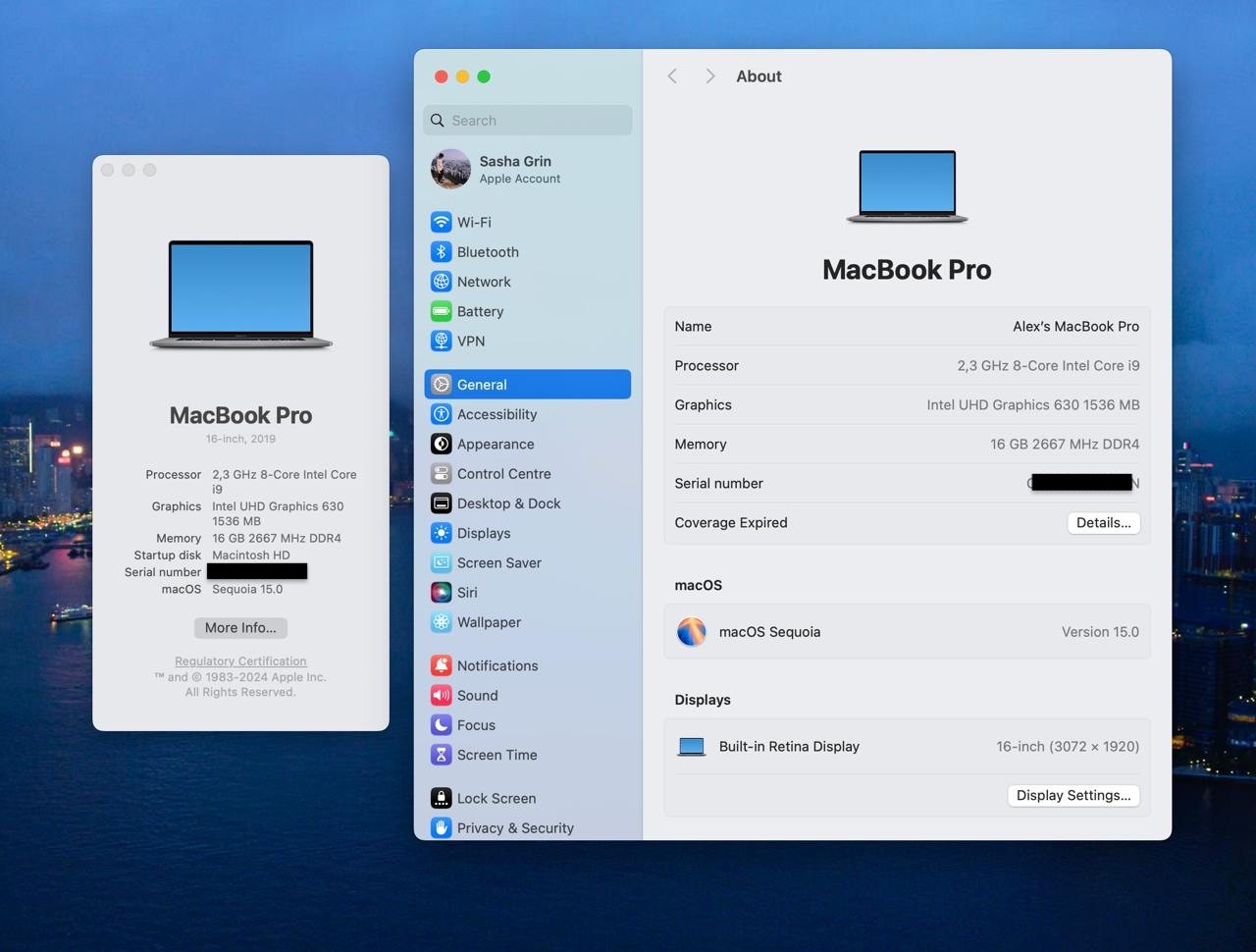Image resolution: width=1256 pixels, height=952 pixels.
Task: Open the Notifications bell icon
Action: 442,665
